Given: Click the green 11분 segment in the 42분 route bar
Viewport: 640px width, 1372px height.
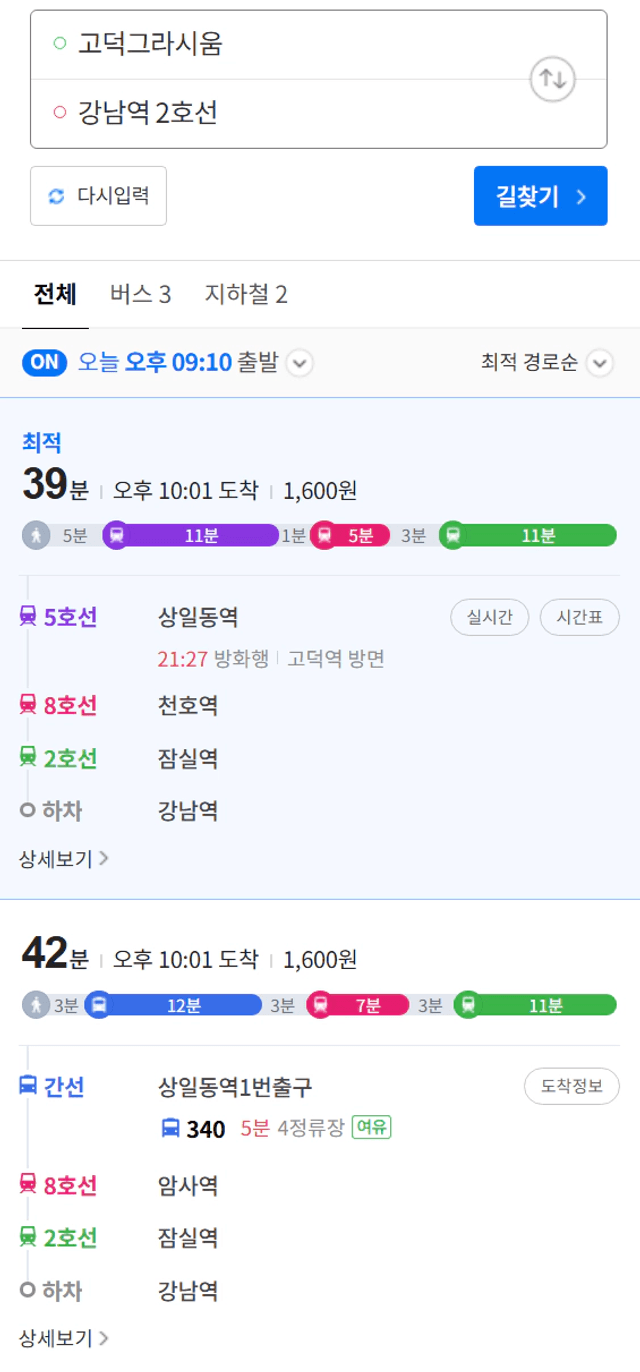Looking at the screenshot, I should [x=536, y=1005].
